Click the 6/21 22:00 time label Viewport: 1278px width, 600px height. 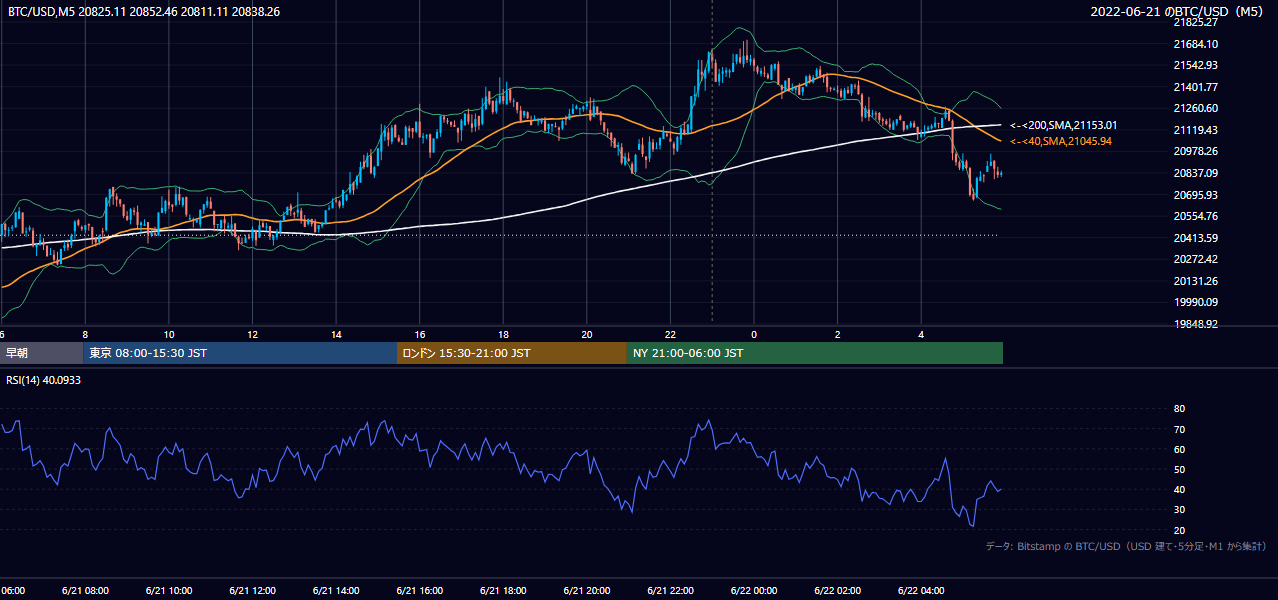coord(670,590)
